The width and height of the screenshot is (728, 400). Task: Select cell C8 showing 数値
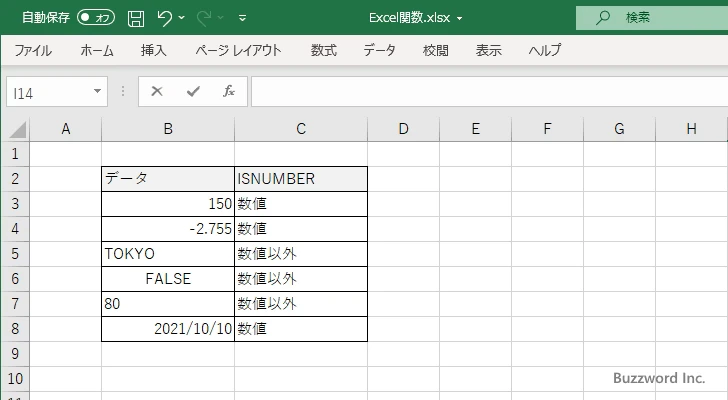pyautogui.click(x=301, y=329)
